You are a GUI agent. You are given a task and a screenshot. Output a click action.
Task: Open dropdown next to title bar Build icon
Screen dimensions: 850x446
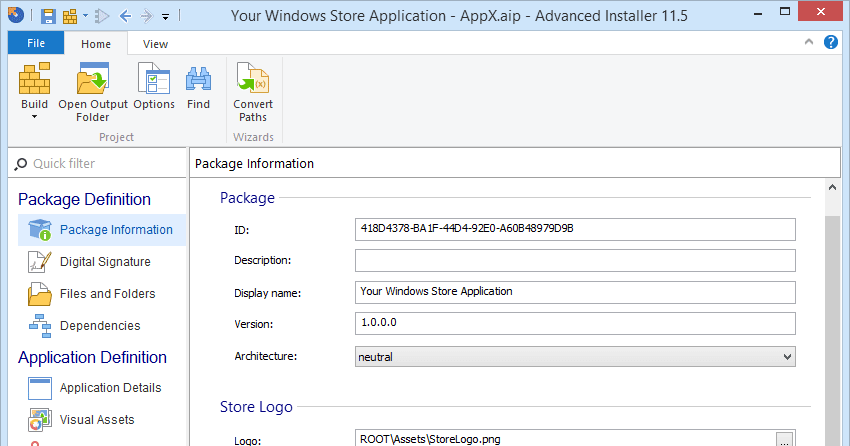point(85,16)
